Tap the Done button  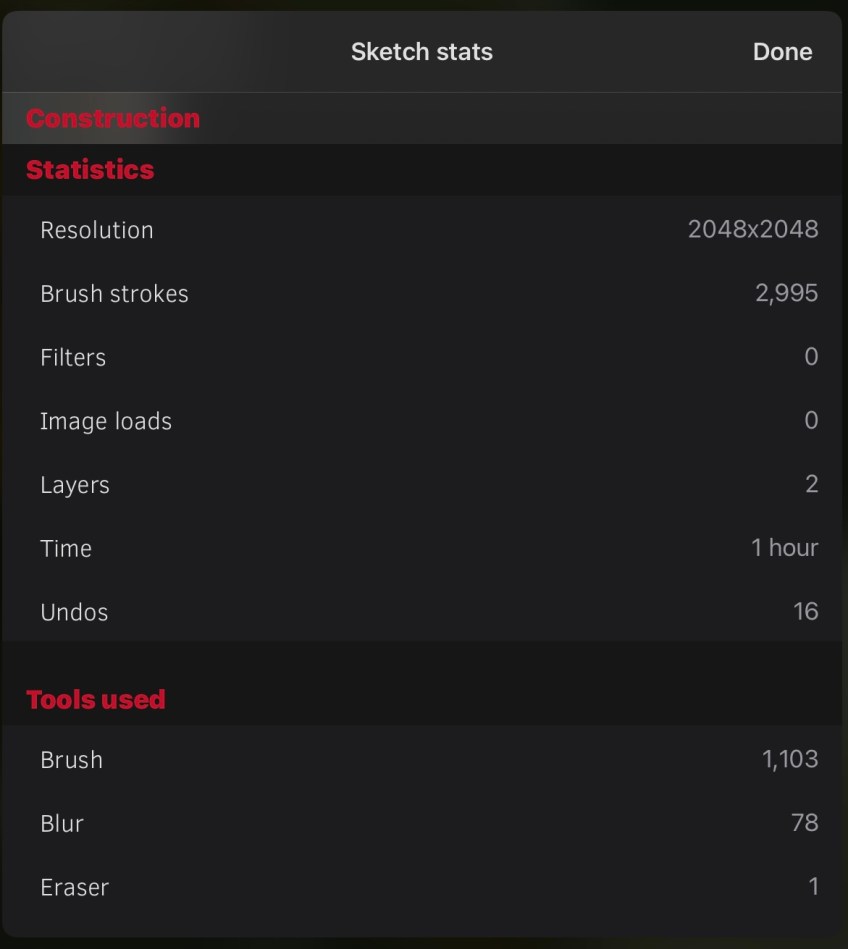(782, 52)
